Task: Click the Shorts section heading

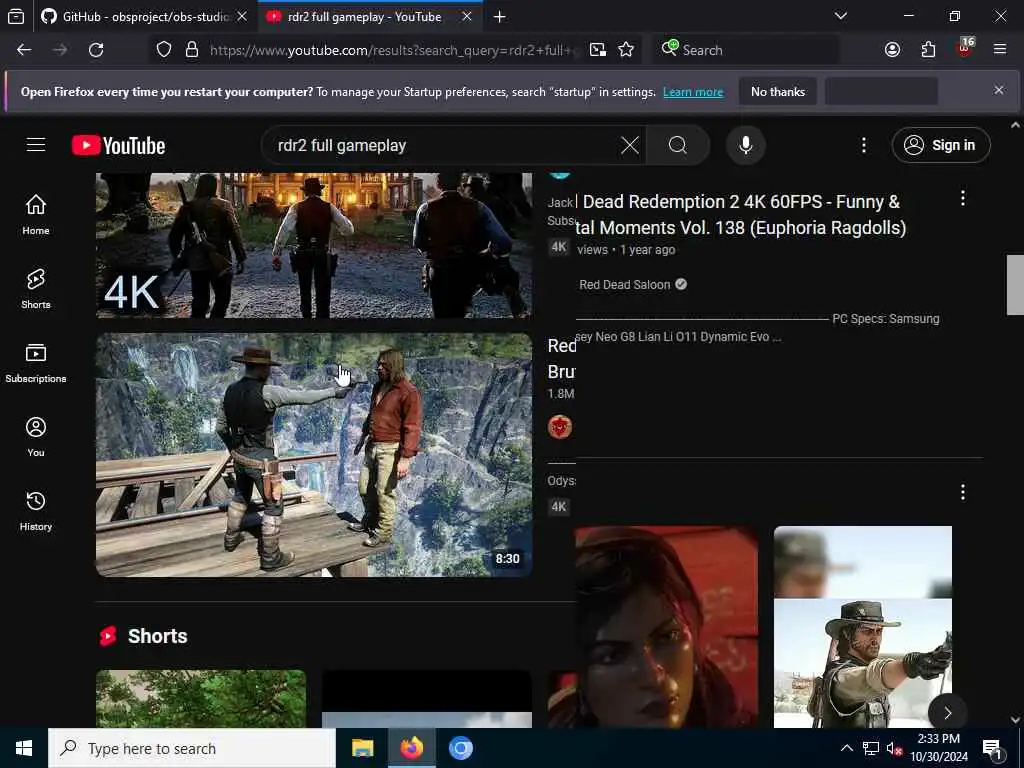Action: point(157,636)
